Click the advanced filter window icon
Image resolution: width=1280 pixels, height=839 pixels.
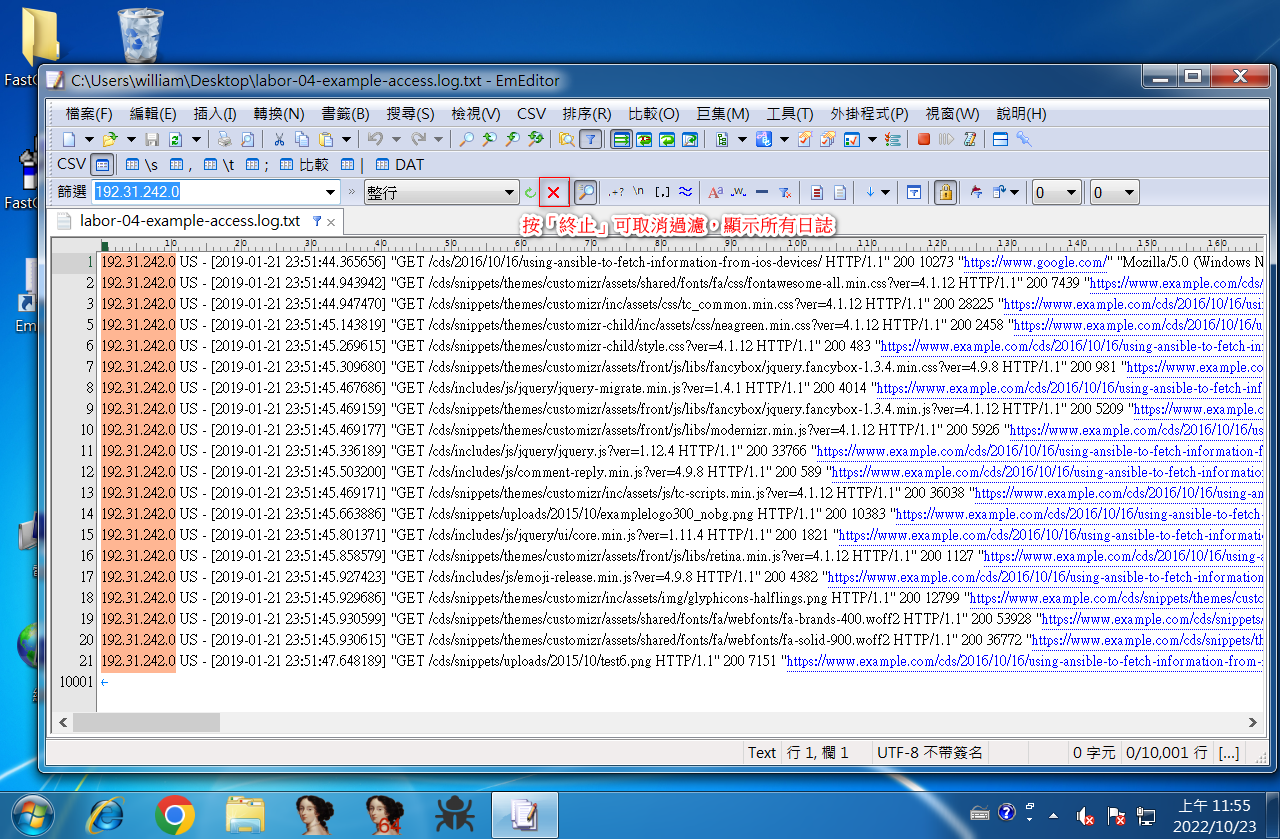coord(913,192)
